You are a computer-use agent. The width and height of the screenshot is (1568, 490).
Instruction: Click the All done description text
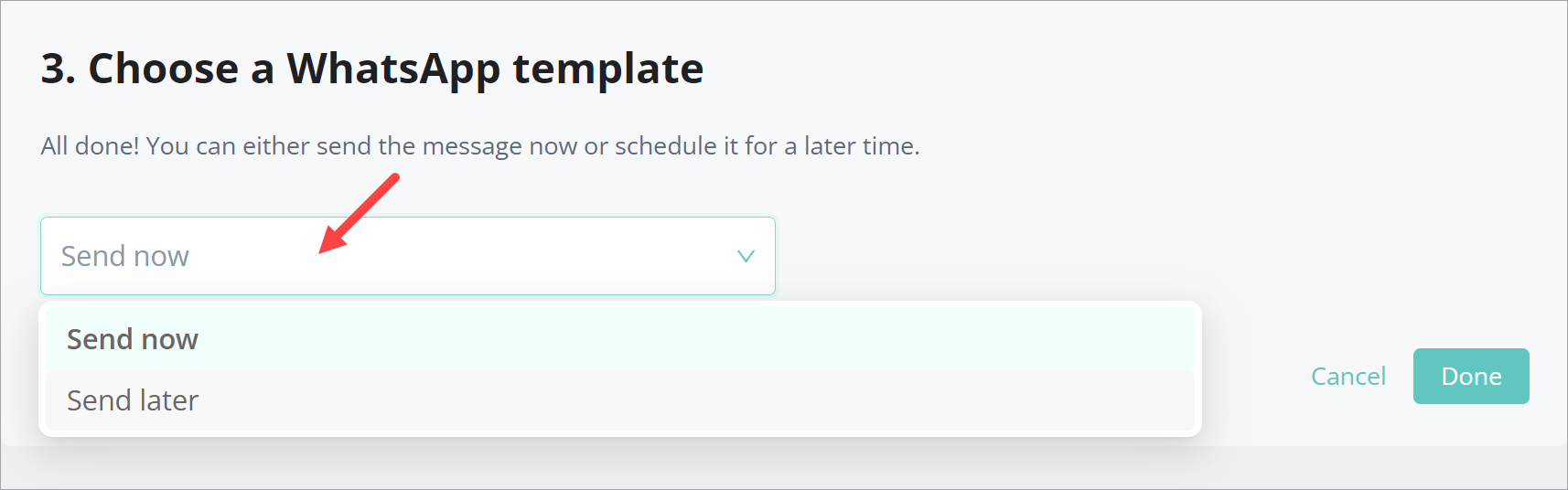pyautogui.click(x=480, y=146)
